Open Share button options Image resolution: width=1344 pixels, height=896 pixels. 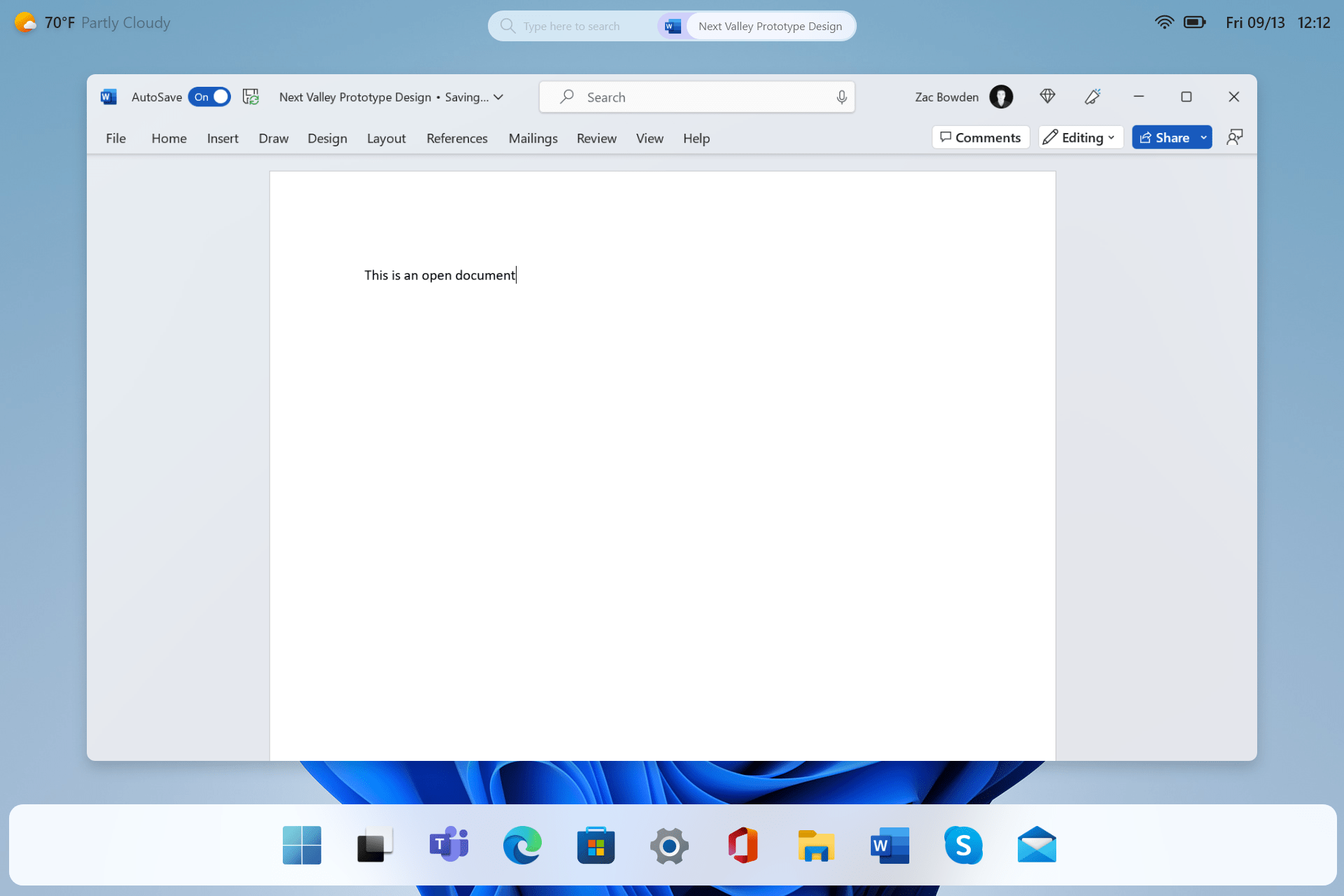tap(1201, 138)
